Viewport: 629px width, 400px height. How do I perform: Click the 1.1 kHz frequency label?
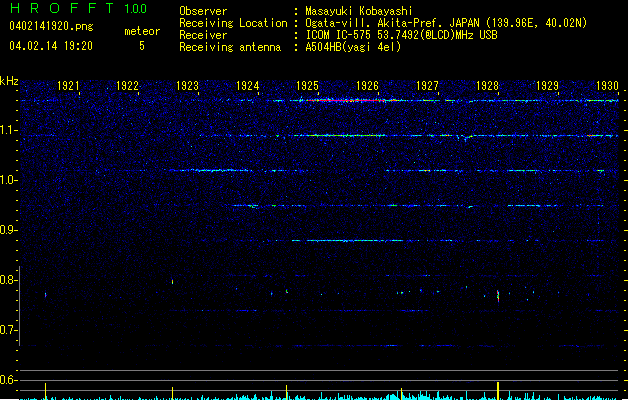click(9, 130)
